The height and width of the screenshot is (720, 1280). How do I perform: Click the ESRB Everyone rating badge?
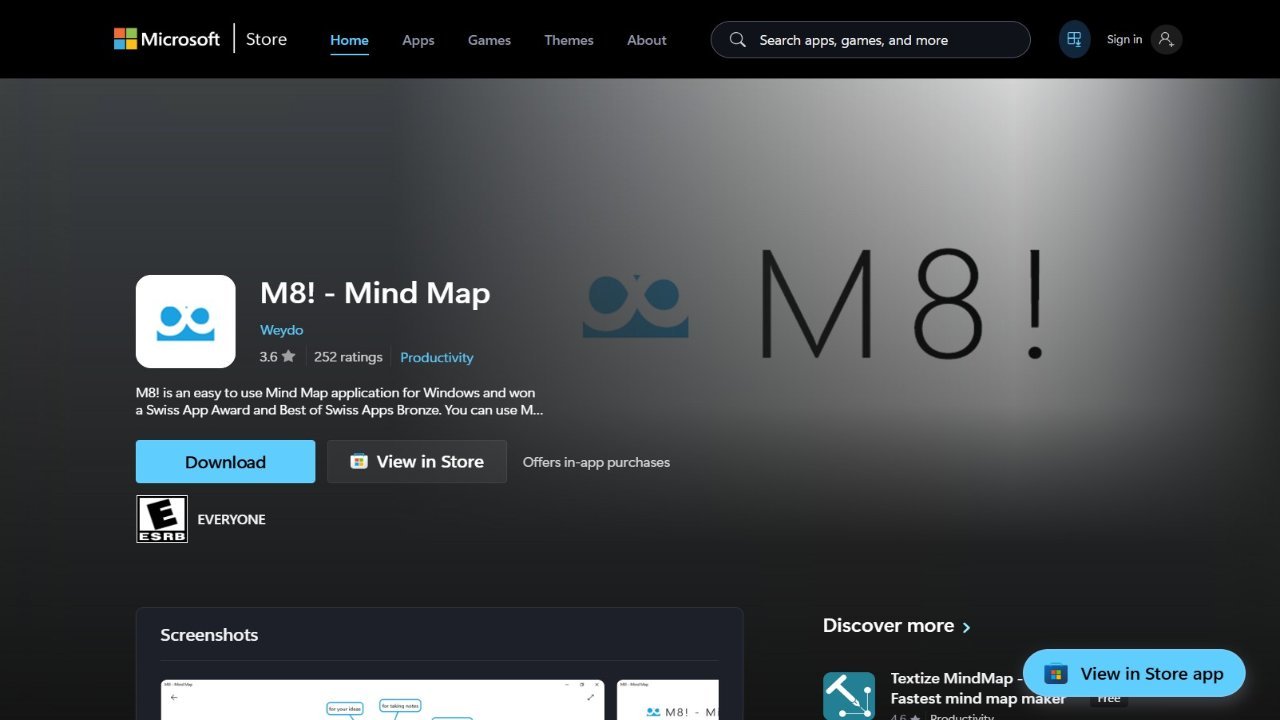click(162, 519)
